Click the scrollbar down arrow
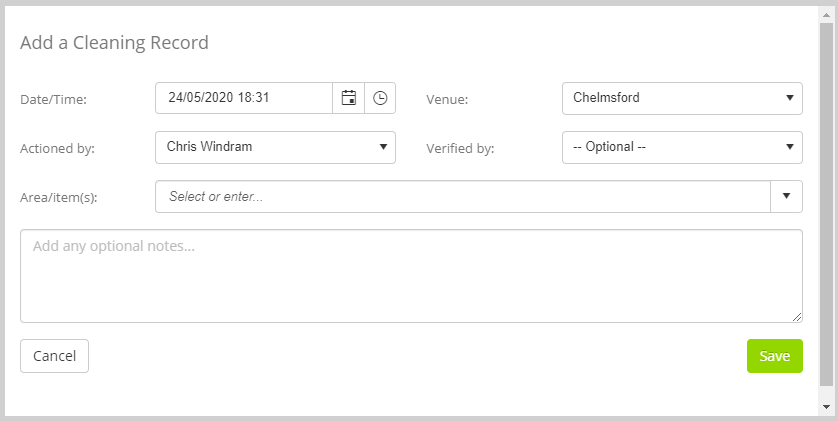 [826, 407]
